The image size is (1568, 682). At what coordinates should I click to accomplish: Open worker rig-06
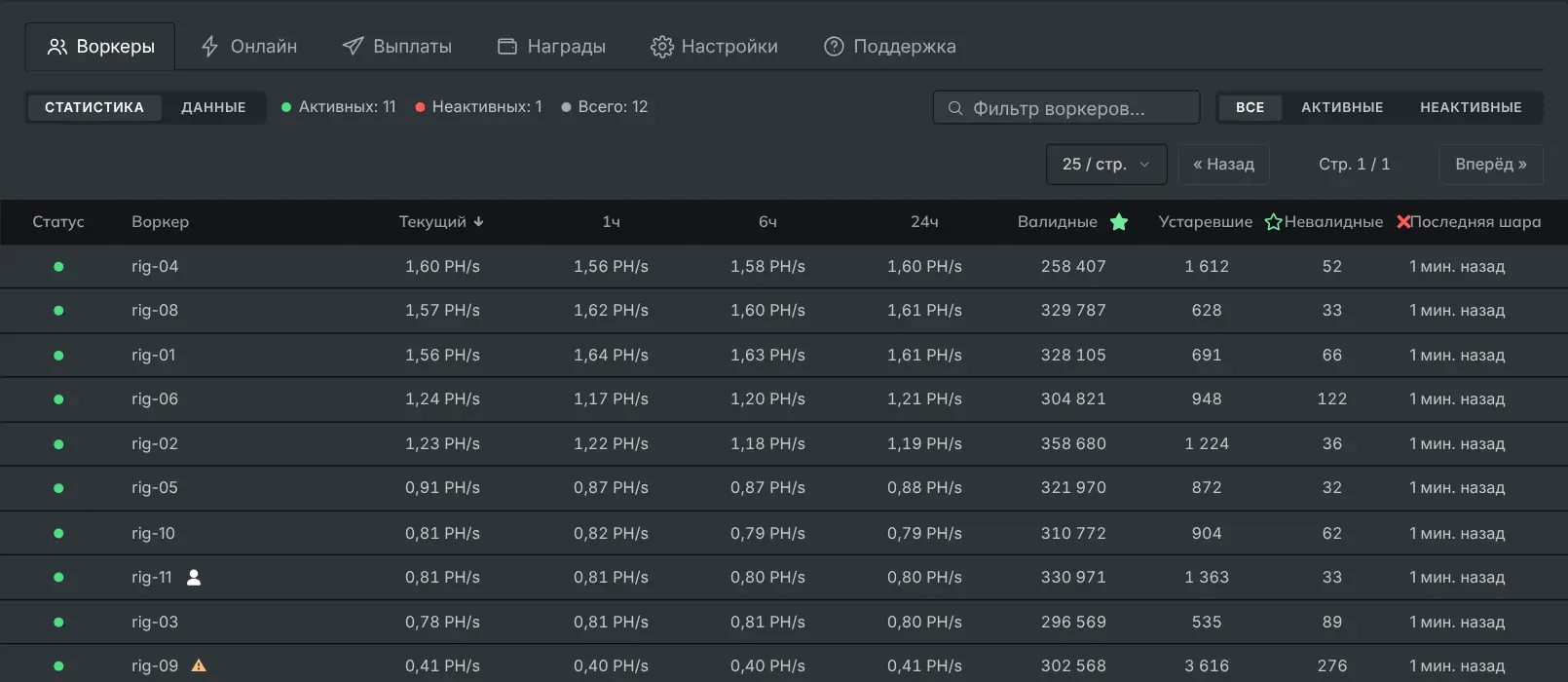point(155,399)
